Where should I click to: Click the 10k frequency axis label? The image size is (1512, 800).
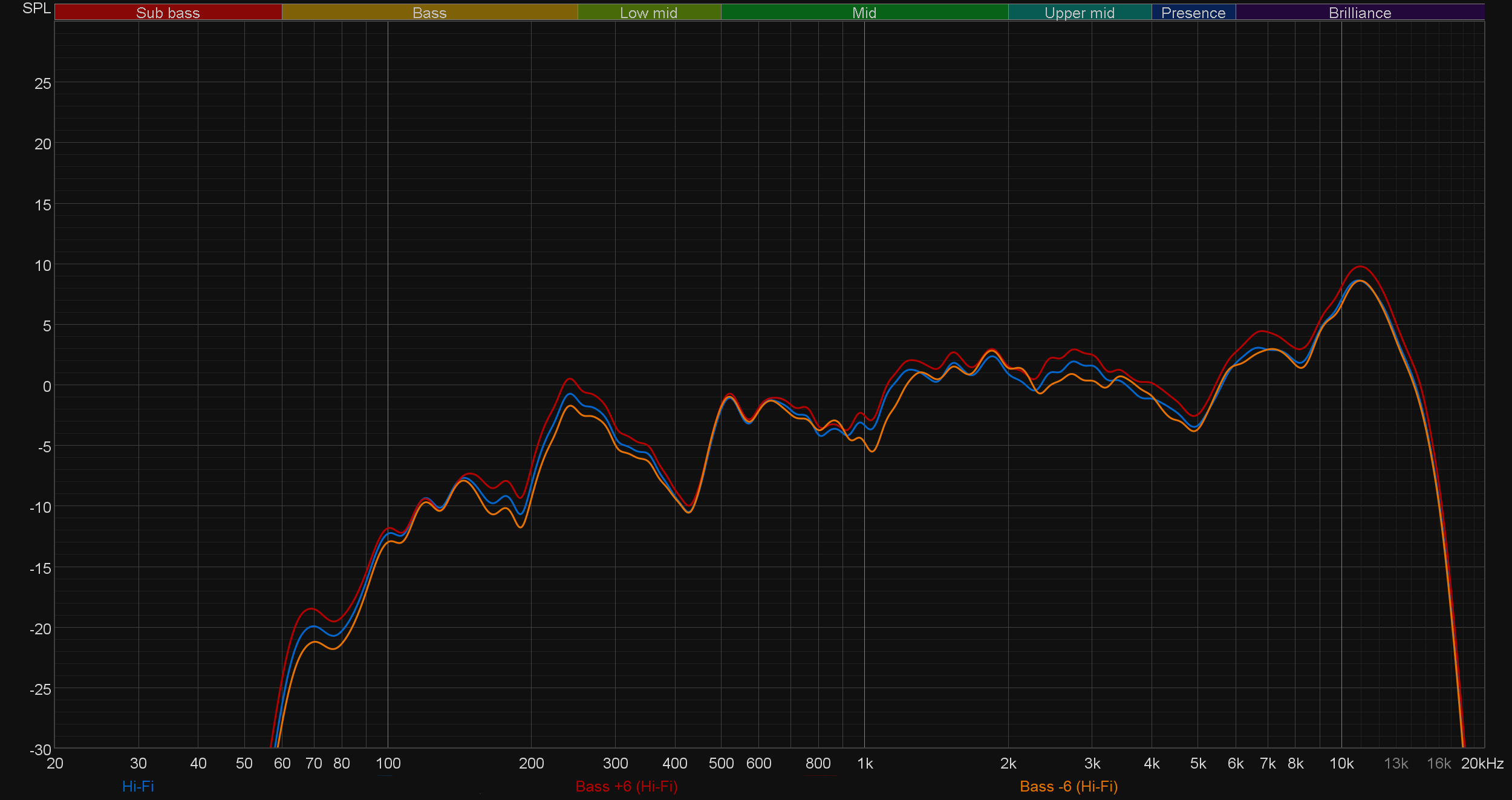point(1341,763)
